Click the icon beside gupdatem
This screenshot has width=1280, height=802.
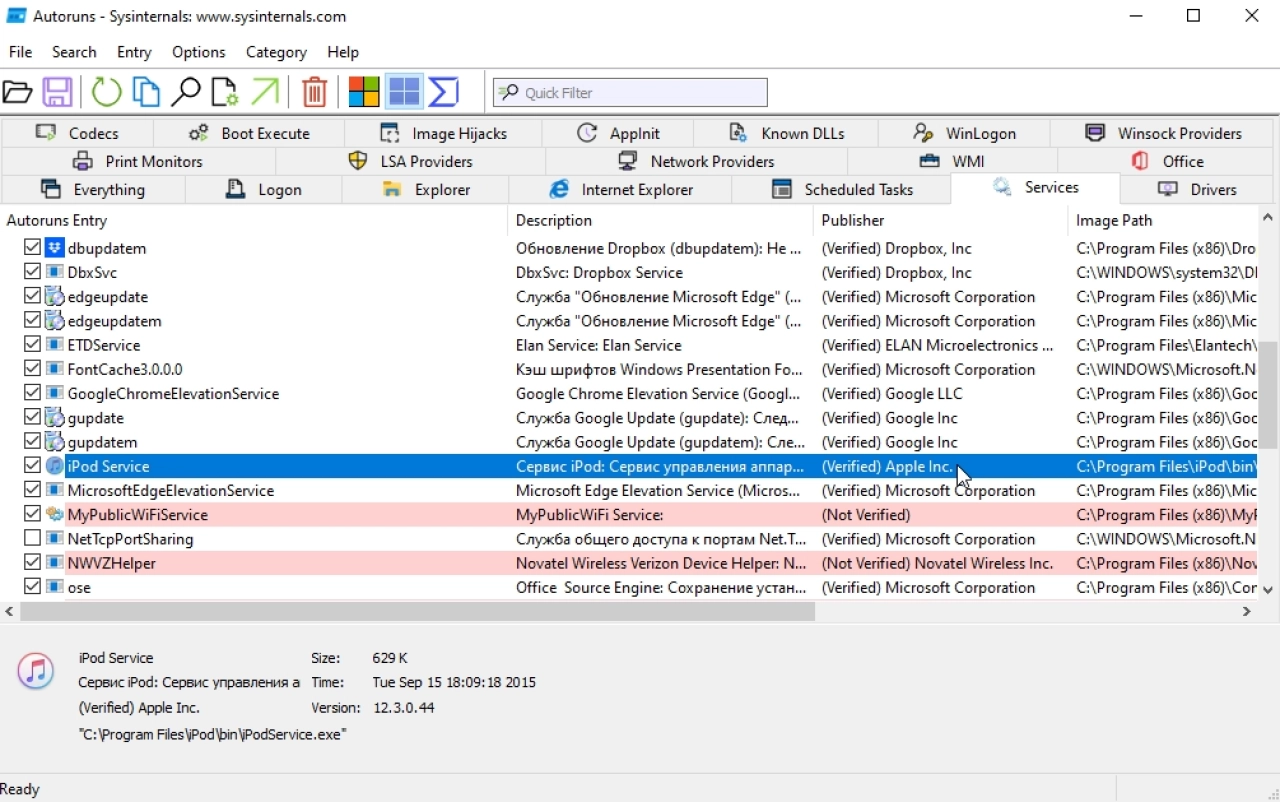point(54,442)
